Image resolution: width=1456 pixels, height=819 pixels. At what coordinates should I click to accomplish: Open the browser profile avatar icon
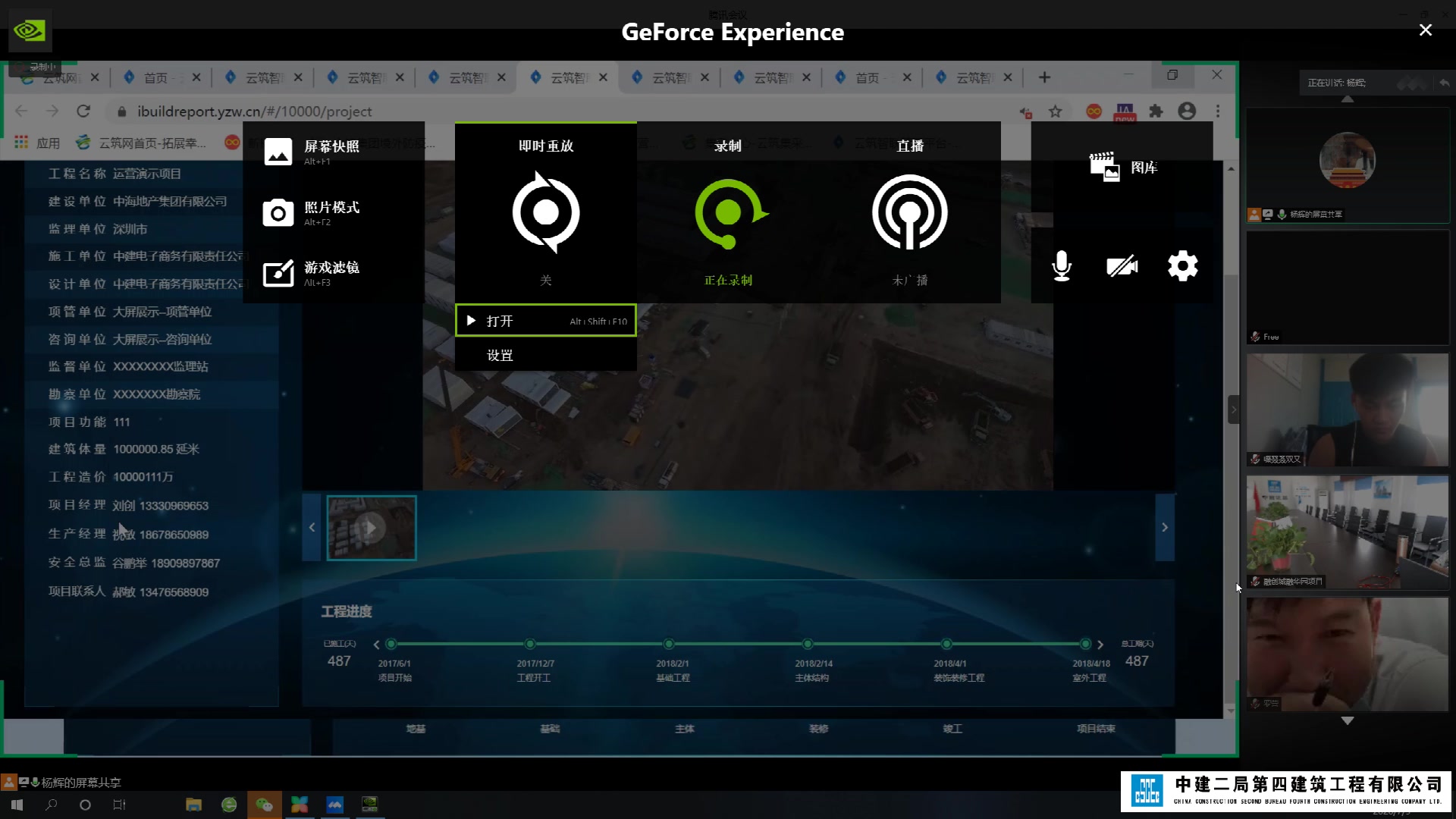point(1187,111)
